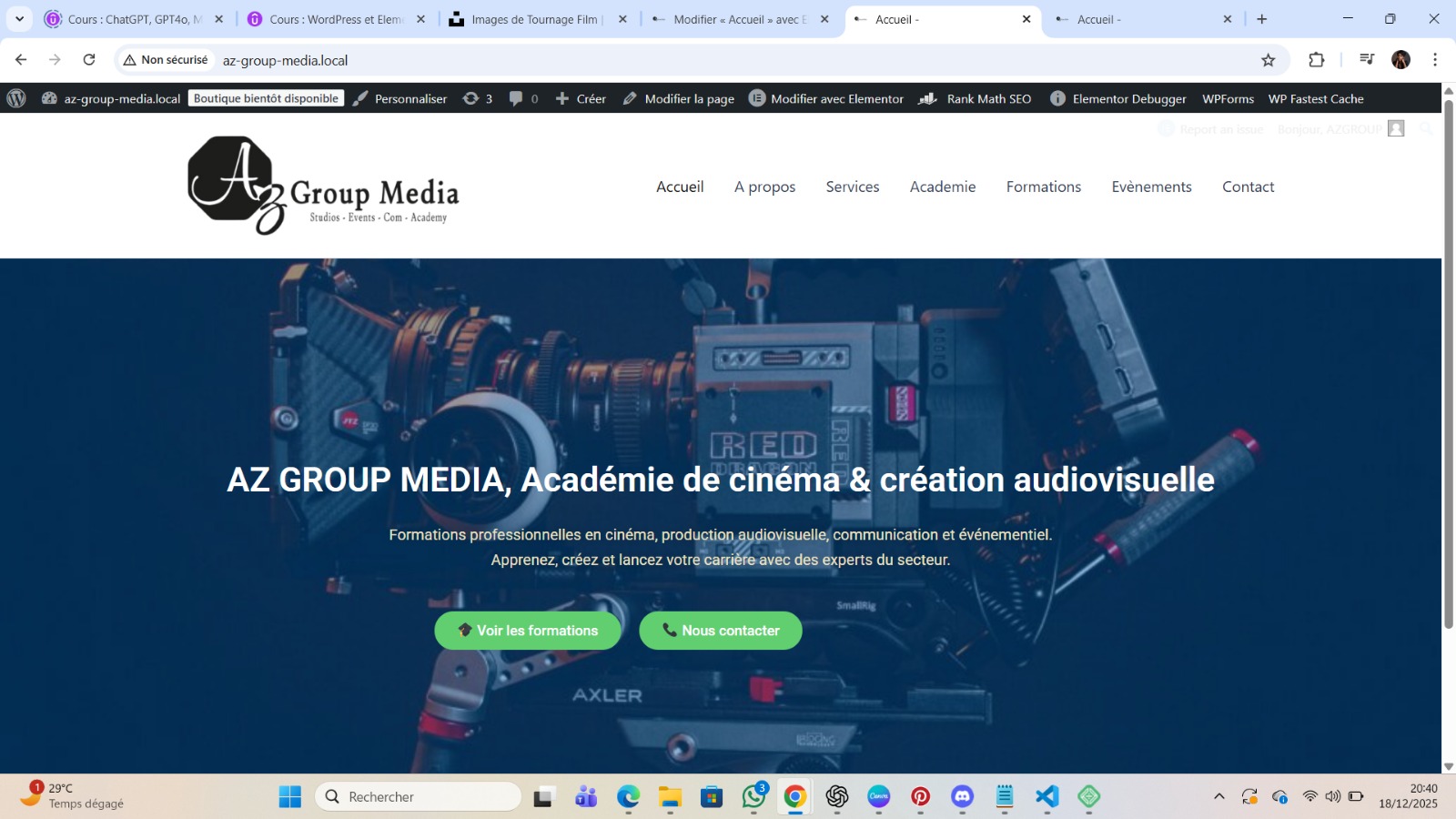Open the Chrome extensions puzzle icon
The width and height of the screenshot is (1456, 819).
coord(1316,60)
